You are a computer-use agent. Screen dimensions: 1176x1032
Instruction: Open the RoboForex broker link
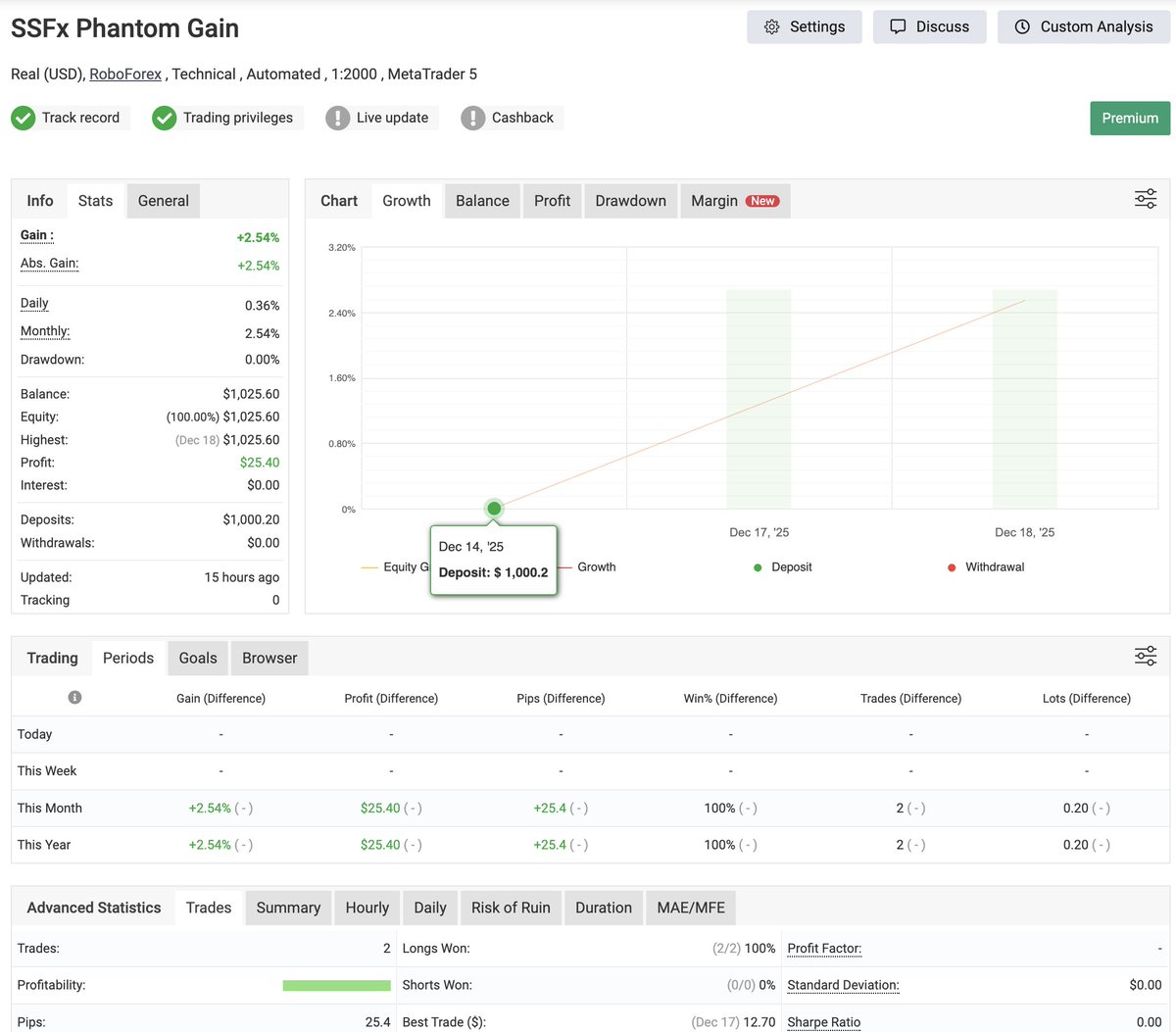125,74
